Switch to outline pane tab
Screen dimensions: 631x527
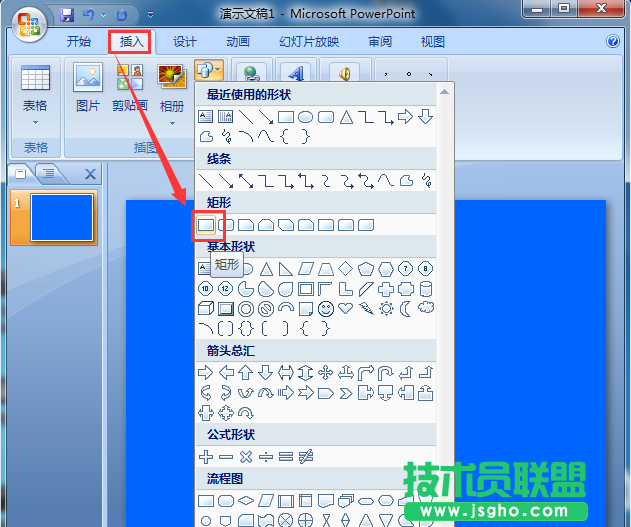click(x=49, y=173)
